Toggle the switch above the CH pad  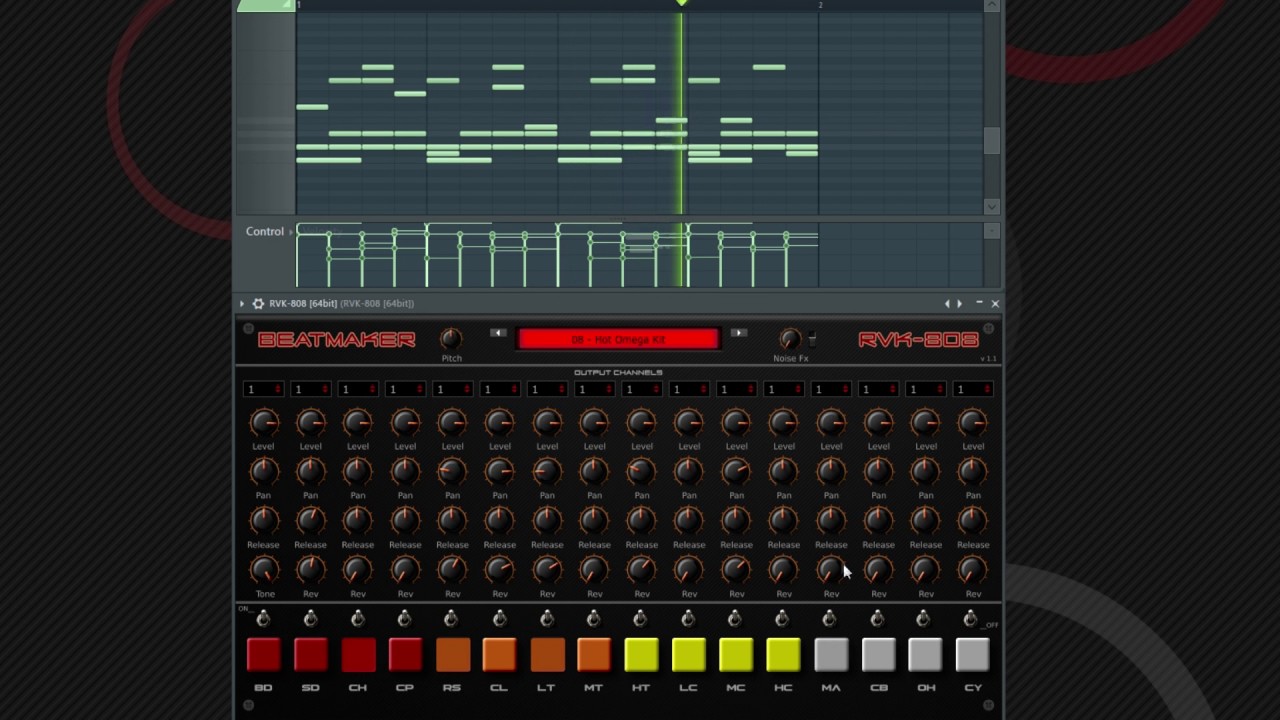[x=357, y=619]
